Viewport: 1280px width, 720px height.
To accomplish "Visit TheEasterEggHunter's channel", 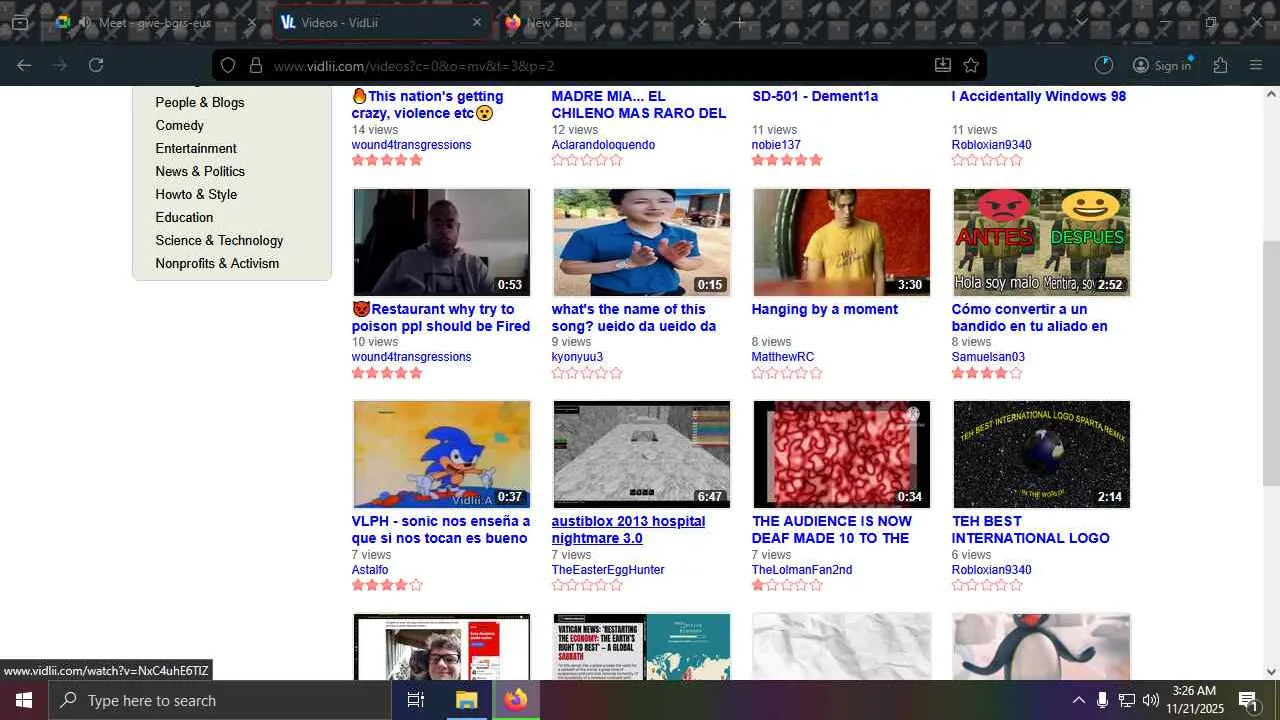I will pyautogui.click(x=608, y=570).
